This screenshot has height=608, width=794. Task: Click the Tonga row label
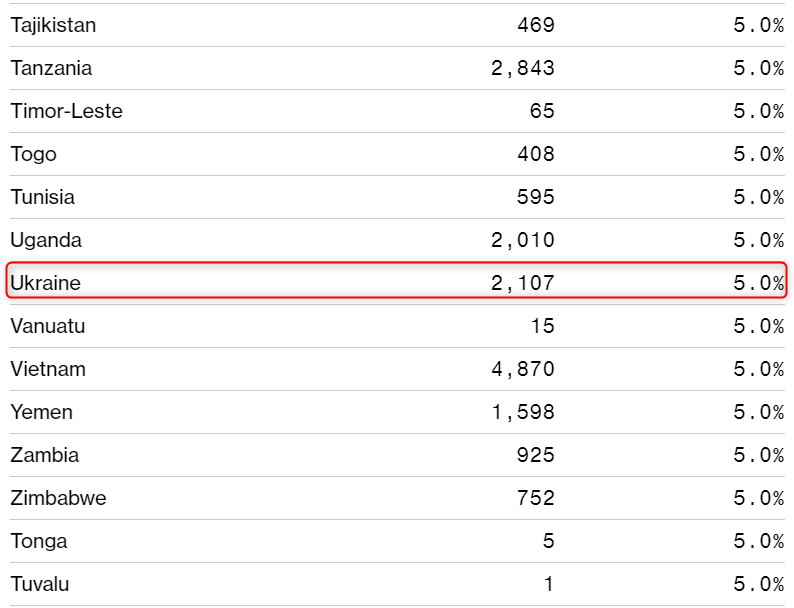click(x=39, y=541)
